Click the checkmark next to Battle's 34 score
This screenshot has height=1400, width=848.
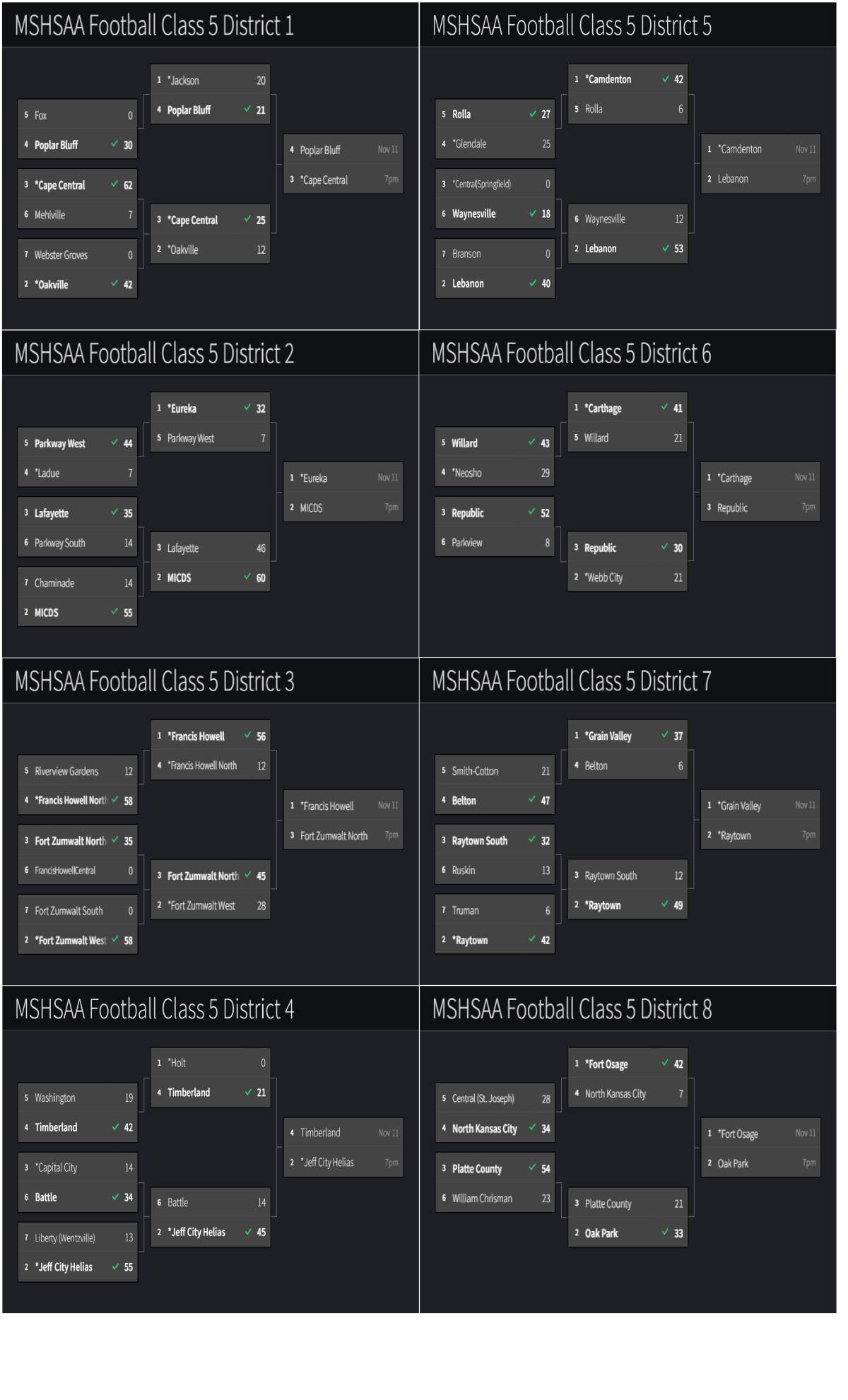(115, 1197)
